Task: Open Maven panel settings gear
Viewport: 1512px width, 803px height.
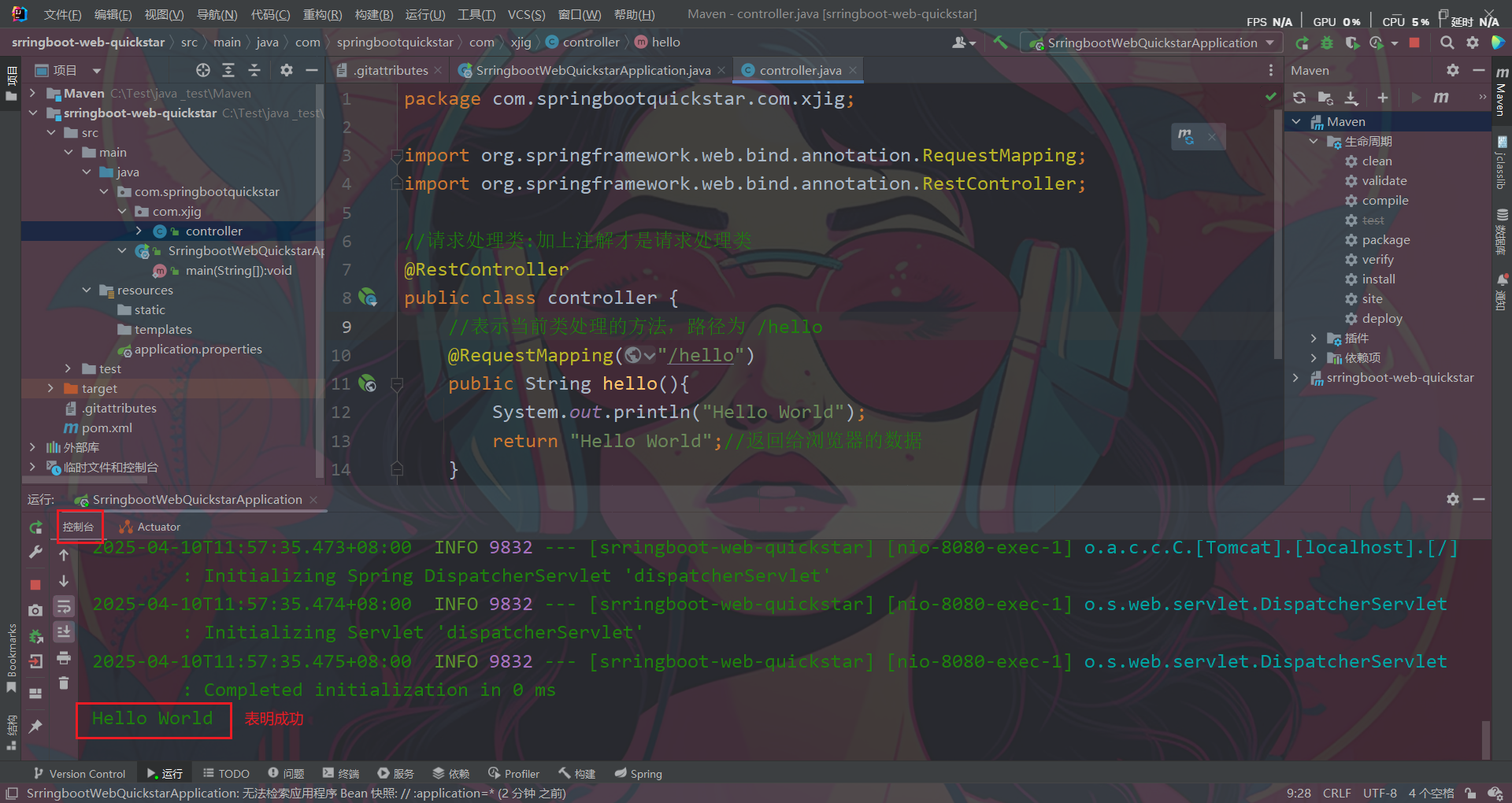Action: click(1453, 70)
